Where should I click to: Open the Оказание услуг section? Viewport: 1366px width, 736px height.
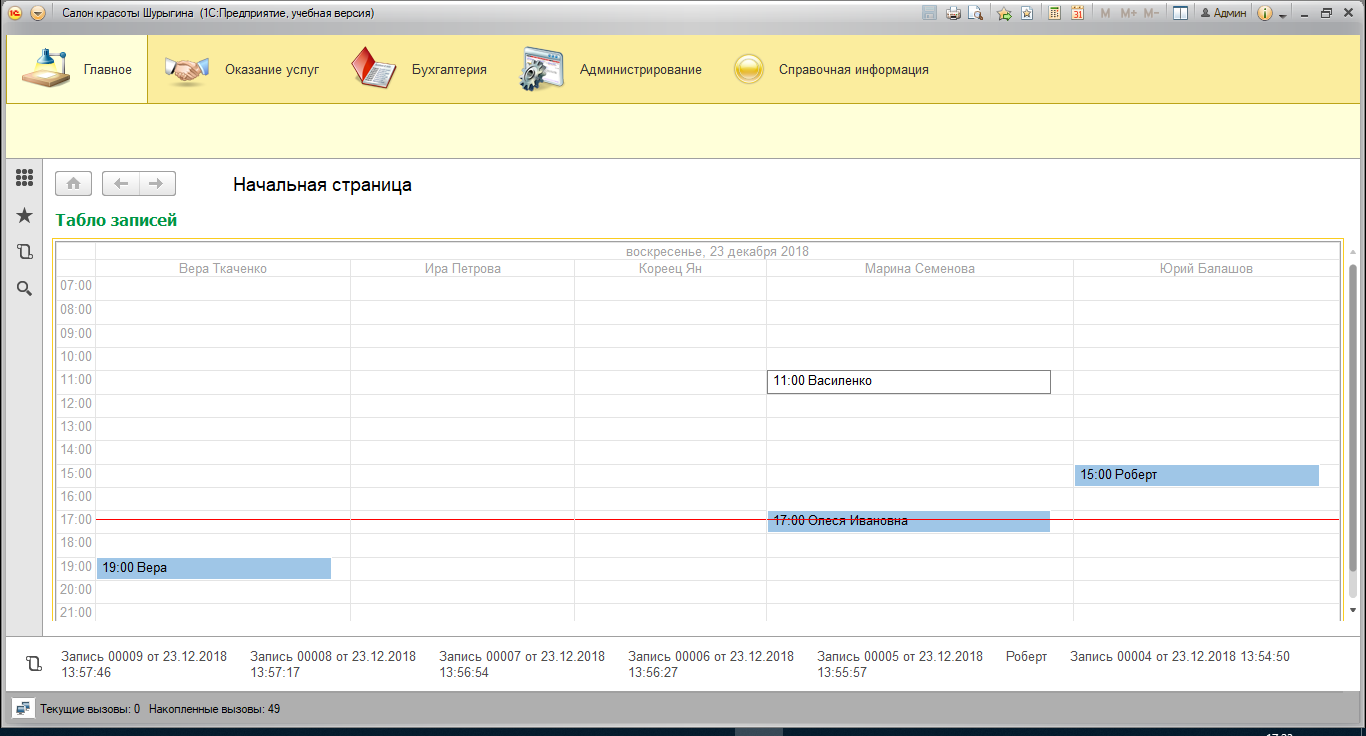tap(242, 69)
